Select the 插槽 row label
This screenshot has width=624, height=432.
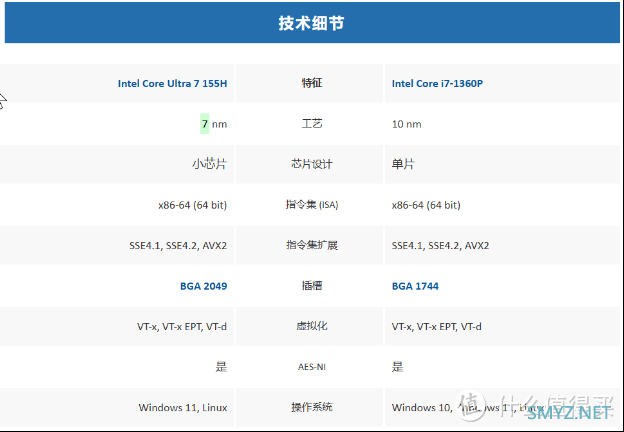312,286
